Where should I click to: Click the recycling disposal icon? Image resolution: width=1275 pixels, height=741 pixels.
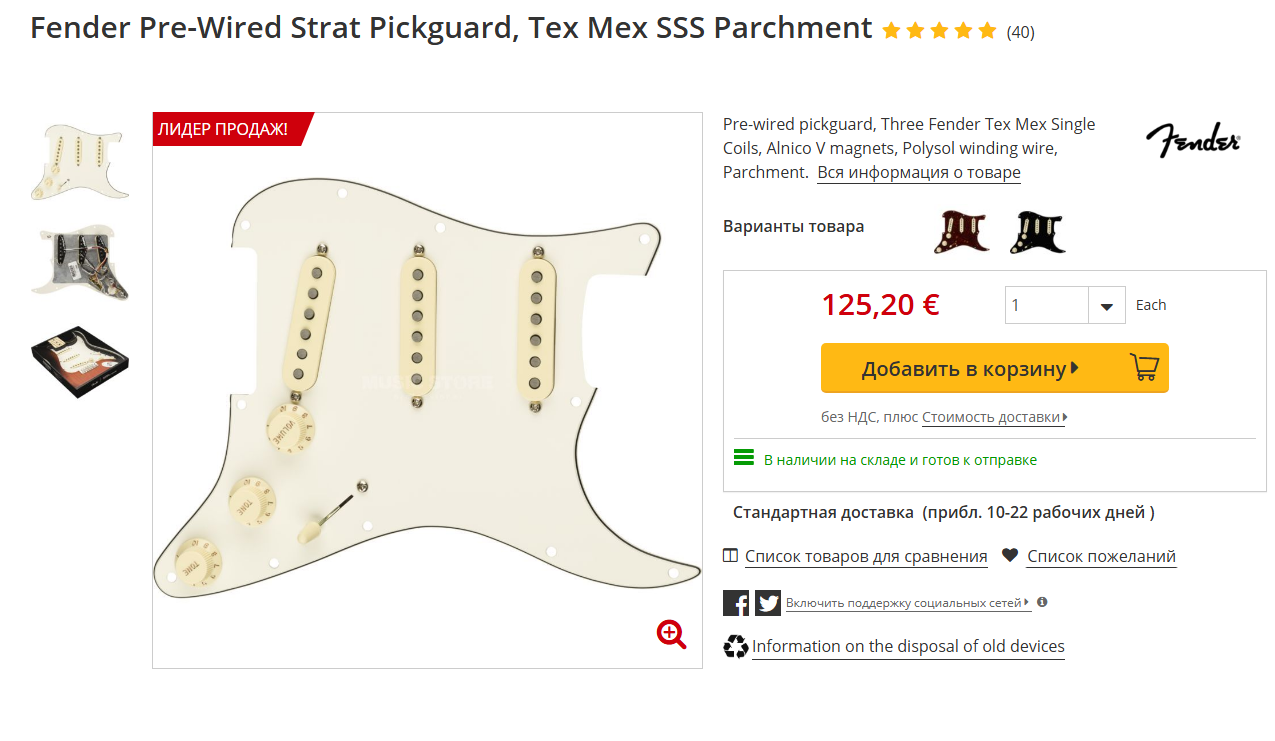[x=736, y=647]
